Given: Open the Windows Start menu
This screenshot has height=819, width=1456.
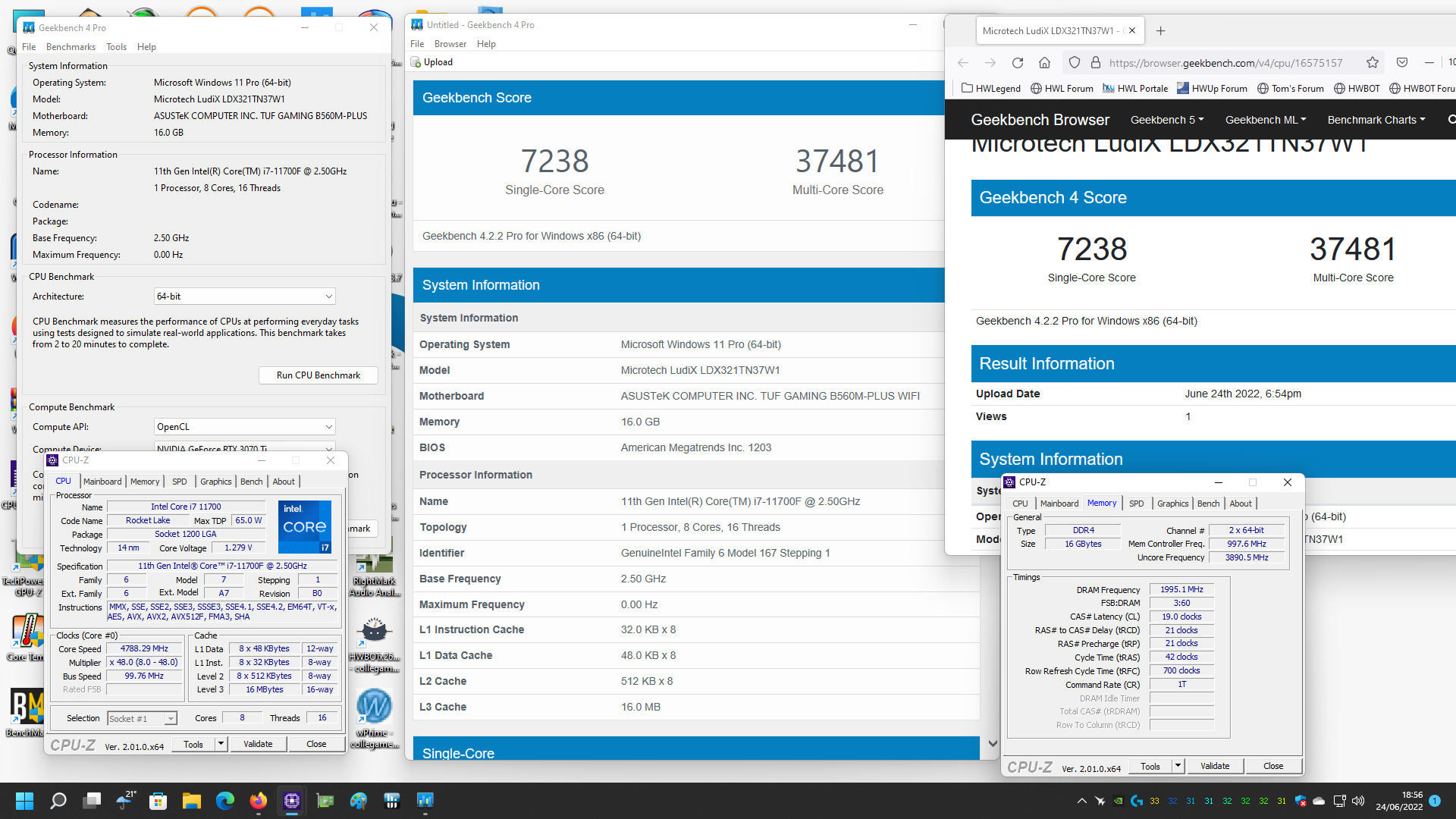Looking at the screenshot, I should click(x=24, y=801).
